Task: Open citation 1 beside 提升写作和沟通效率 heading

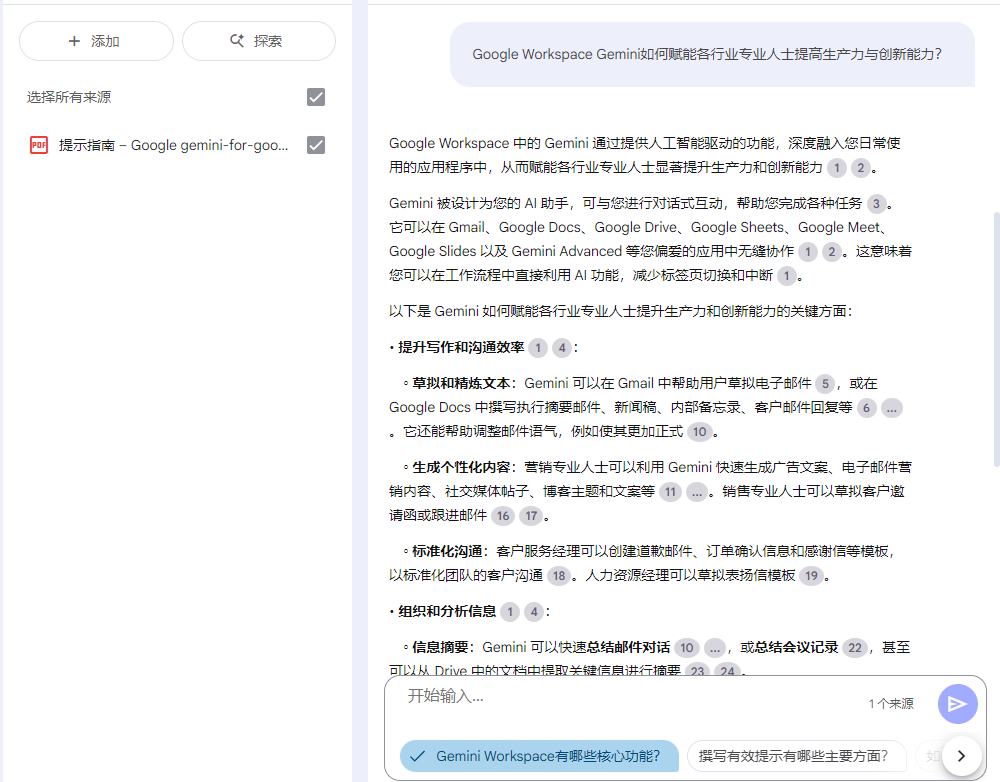Action: pyautogui.click(x=538, y=348)
